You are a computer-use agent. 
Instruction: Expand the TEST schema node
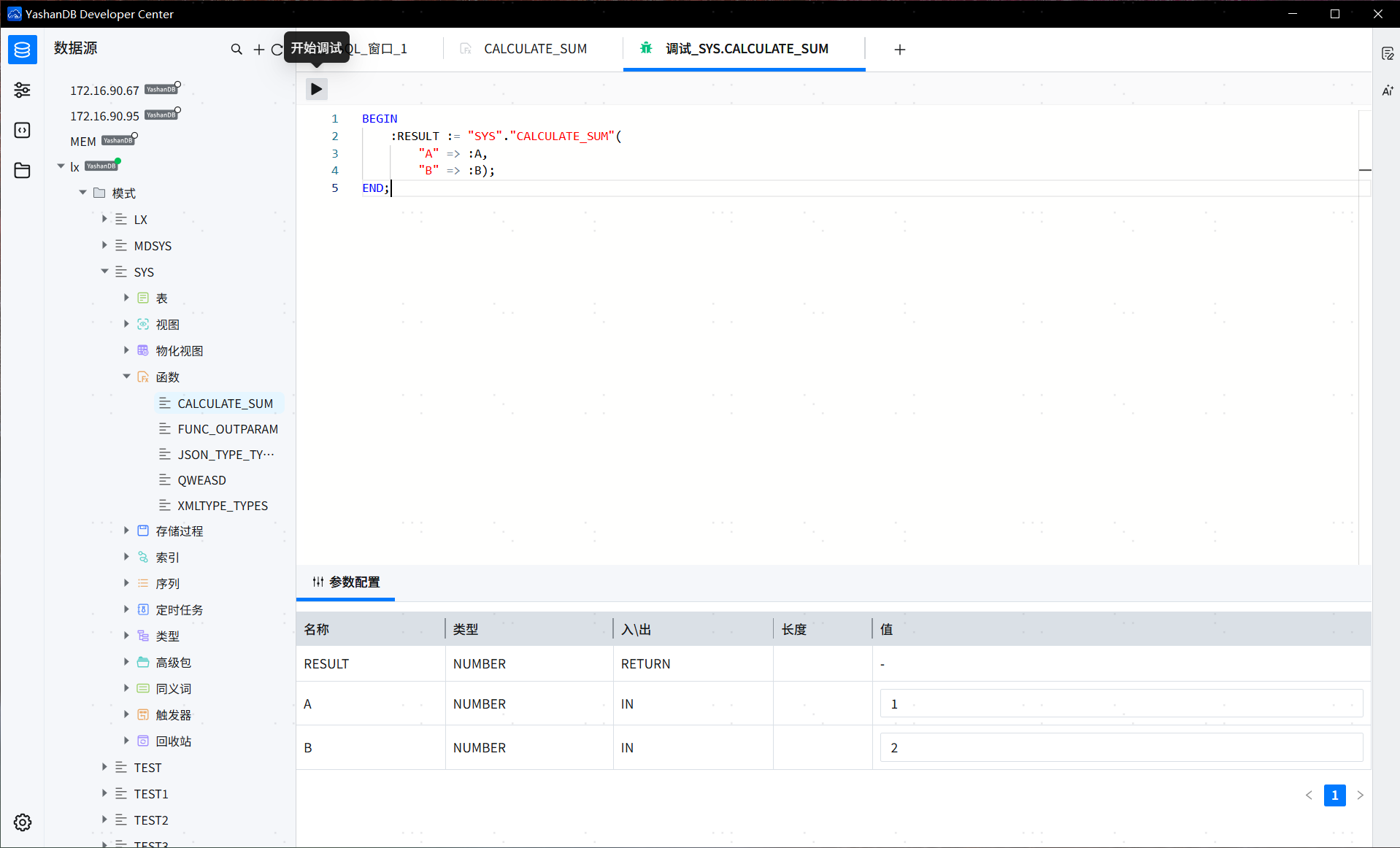click(x=104, y=767)
